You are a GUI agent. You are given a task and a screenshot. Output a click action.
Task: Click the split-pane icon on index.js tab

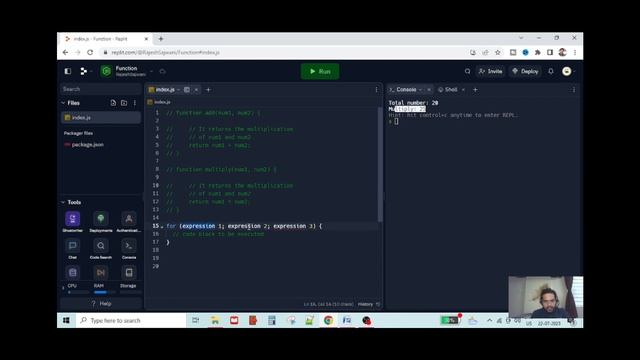[x=187, y=90]
